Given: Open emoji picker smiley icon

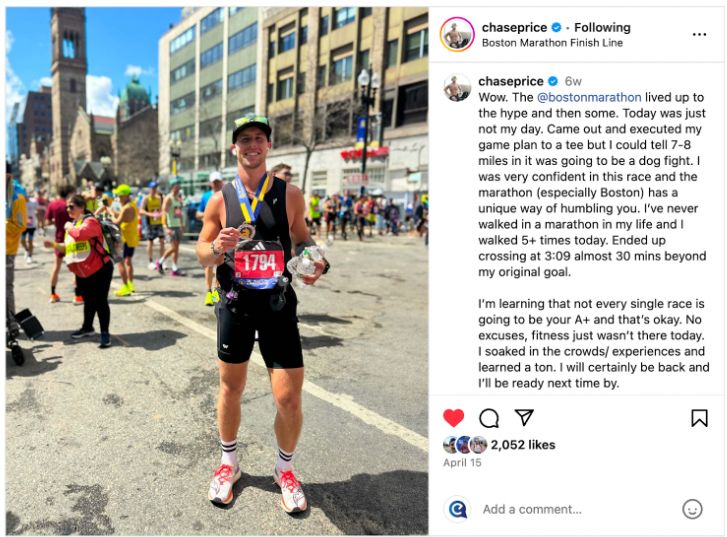Looking at the screenshot, I should coord(692,509).
